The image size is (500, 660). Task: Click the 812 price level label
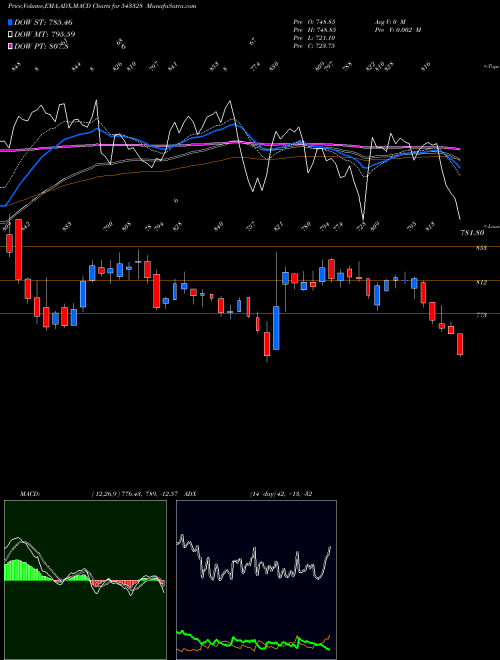coord(481,282)
